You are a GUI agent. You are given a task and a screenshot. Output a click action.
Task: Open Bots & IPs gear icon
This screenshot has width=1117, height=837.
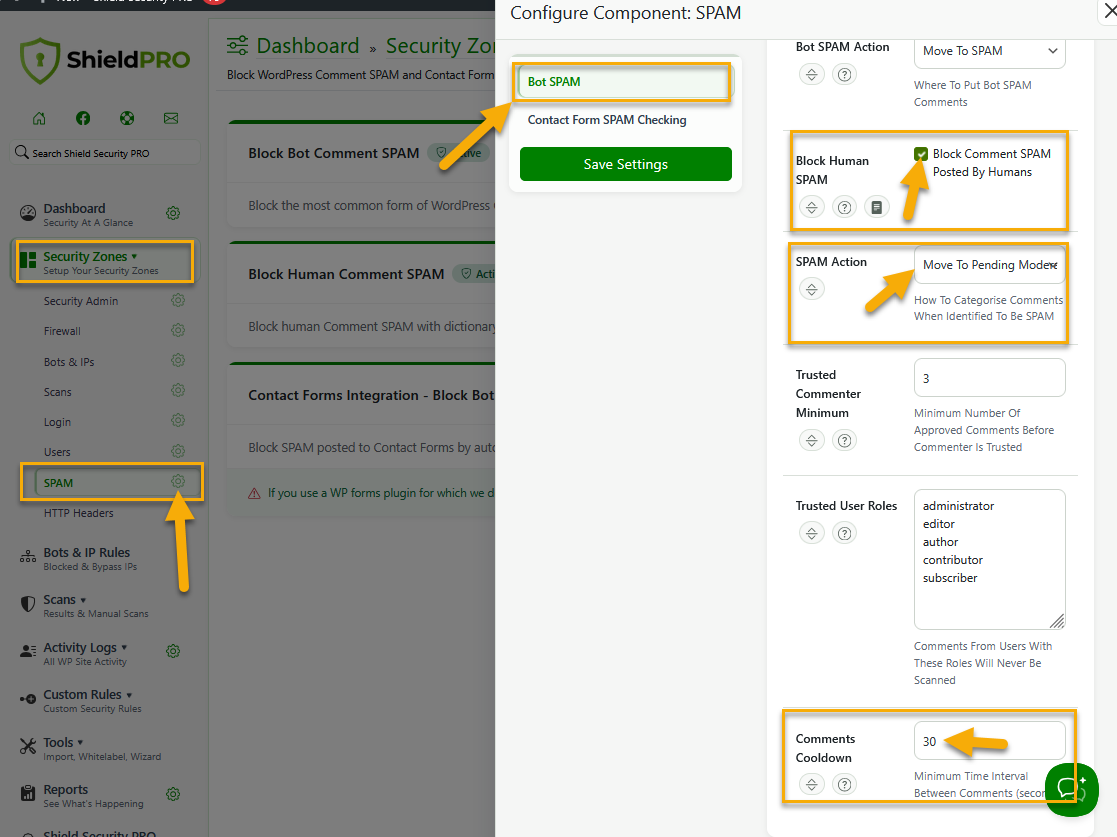pyautogui.click(x=178, y=360)
